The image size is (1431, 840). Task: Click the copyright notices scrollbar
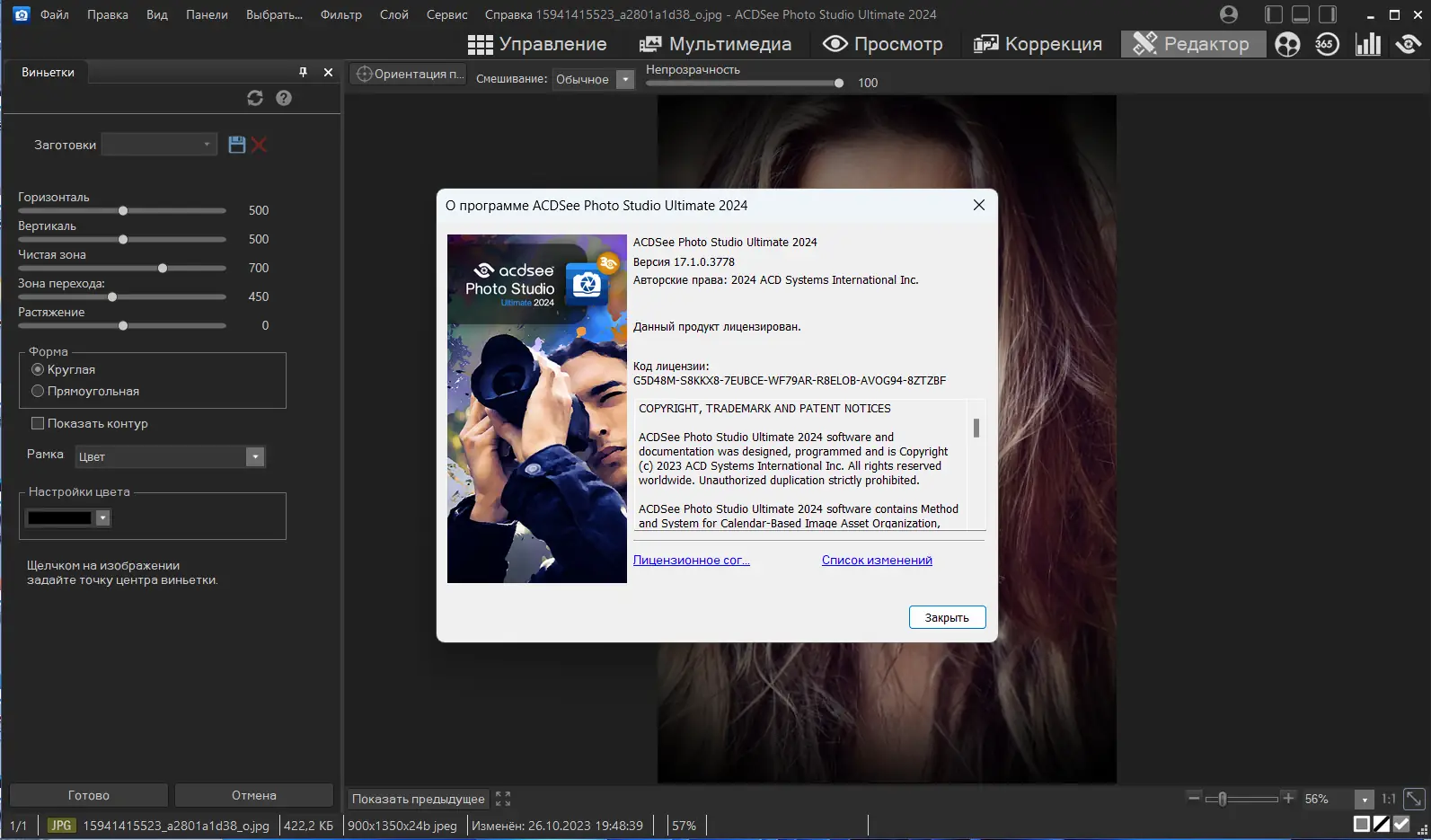[x=976, y=428]
